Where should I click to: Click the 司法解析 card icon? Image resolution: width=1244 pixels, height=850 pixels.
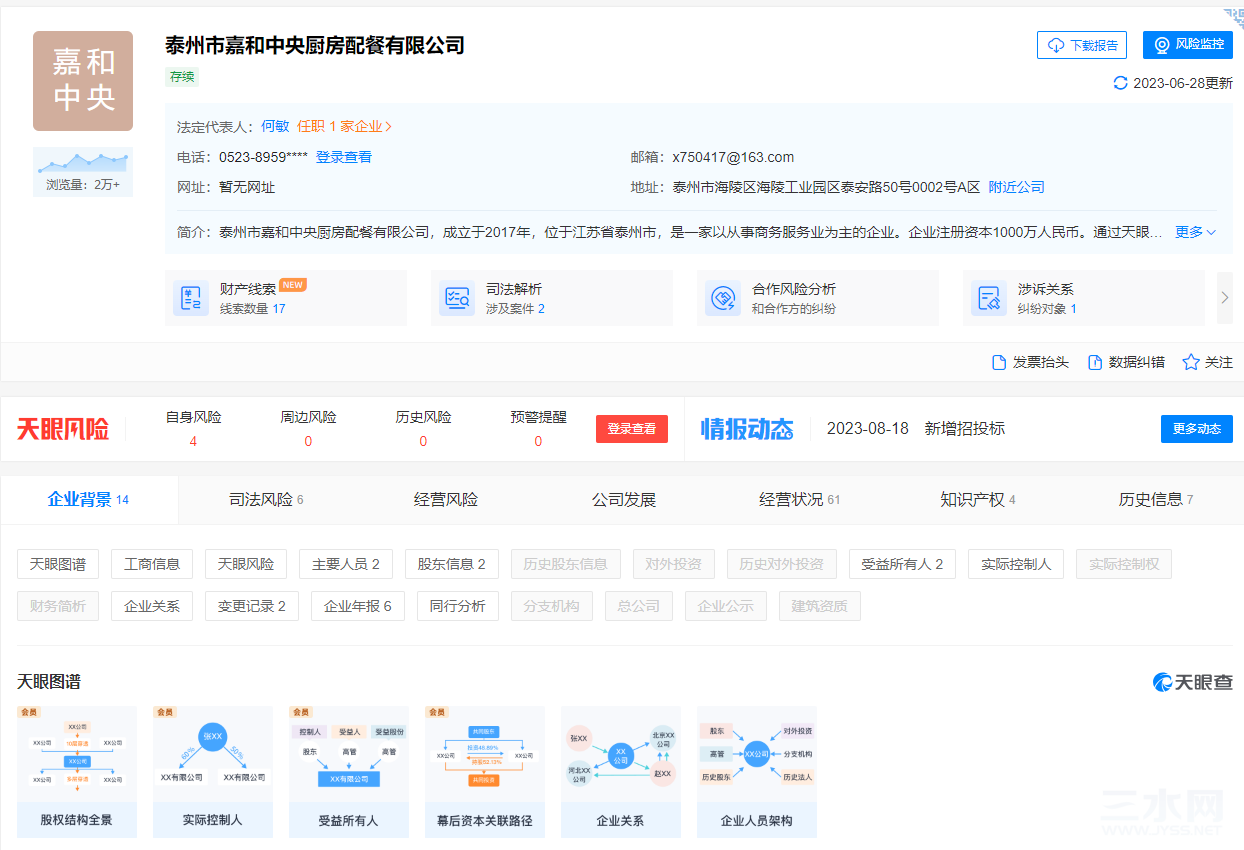(x=457, y=298)
